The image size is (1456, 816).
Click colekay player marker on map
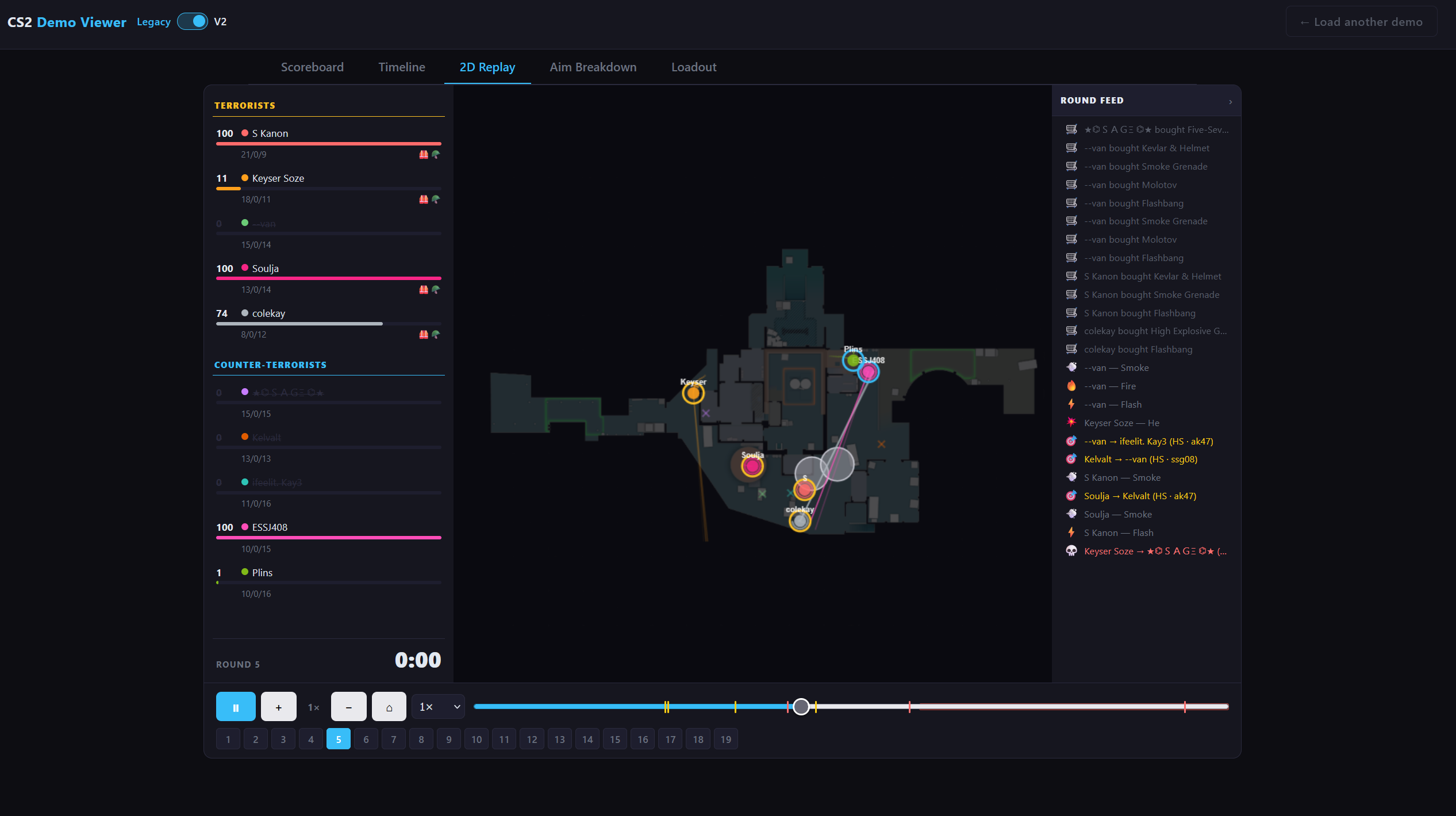point(800,521)
